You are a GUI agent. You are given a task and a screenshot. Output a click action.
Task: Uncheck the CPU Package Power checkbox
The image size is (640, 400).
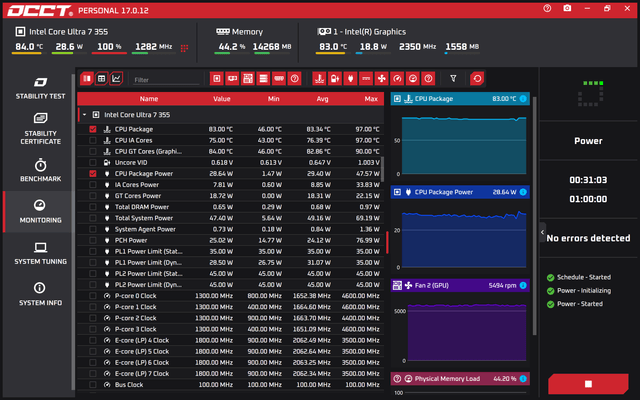tap(93, 173)
